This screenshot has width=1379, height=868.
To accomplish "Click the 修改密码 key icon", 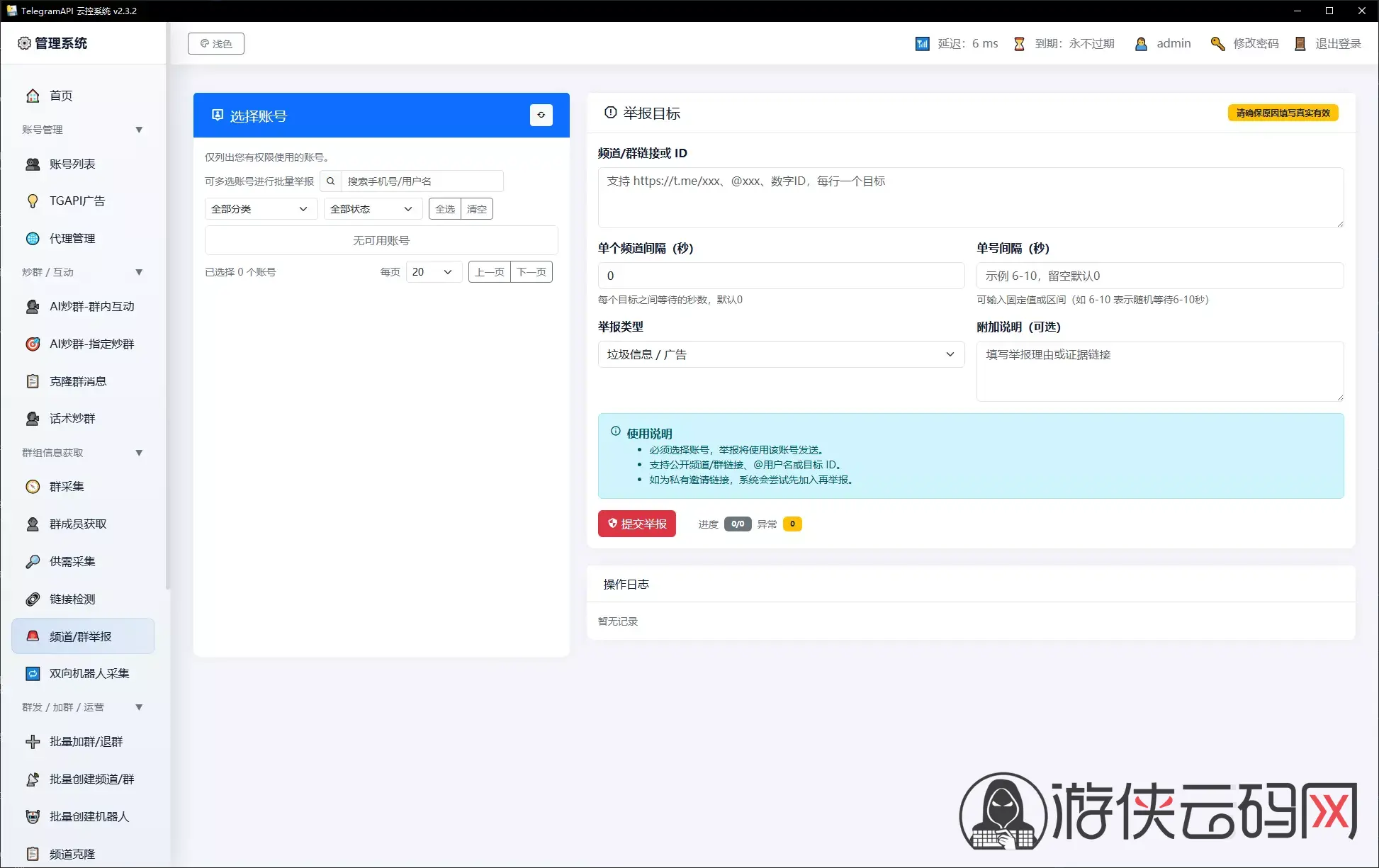I will click(1217, 44).
